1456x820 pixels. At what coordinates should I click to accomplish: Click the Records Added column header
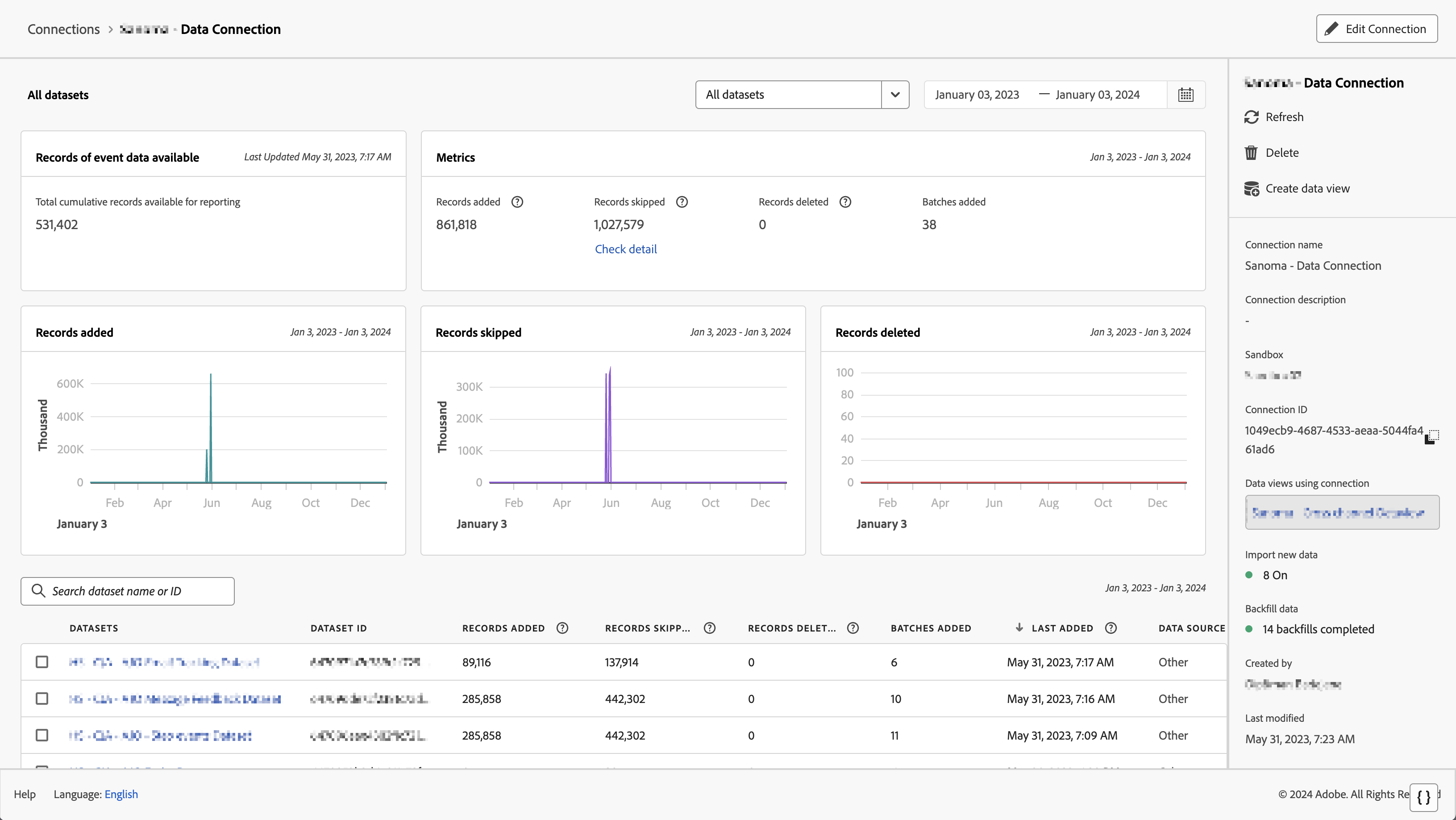[503, 628]
